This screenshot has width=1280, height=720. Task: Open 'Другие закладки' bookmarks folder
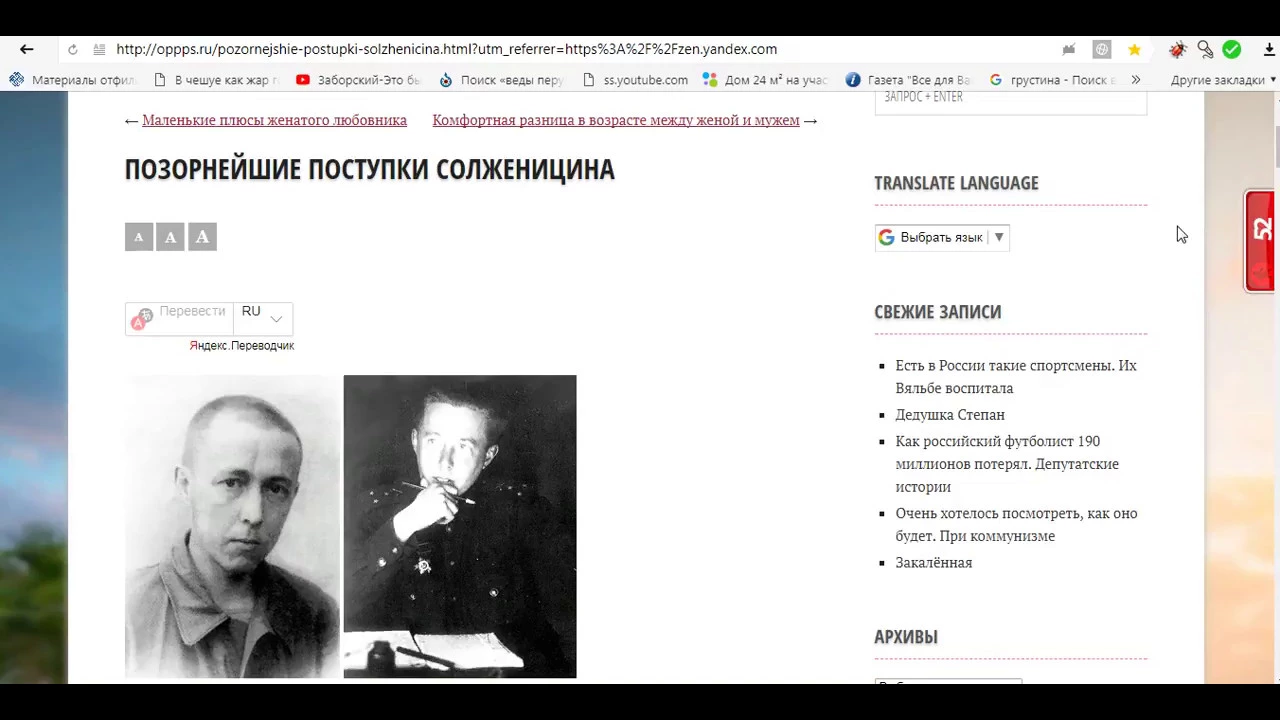tap(1223, 80)
